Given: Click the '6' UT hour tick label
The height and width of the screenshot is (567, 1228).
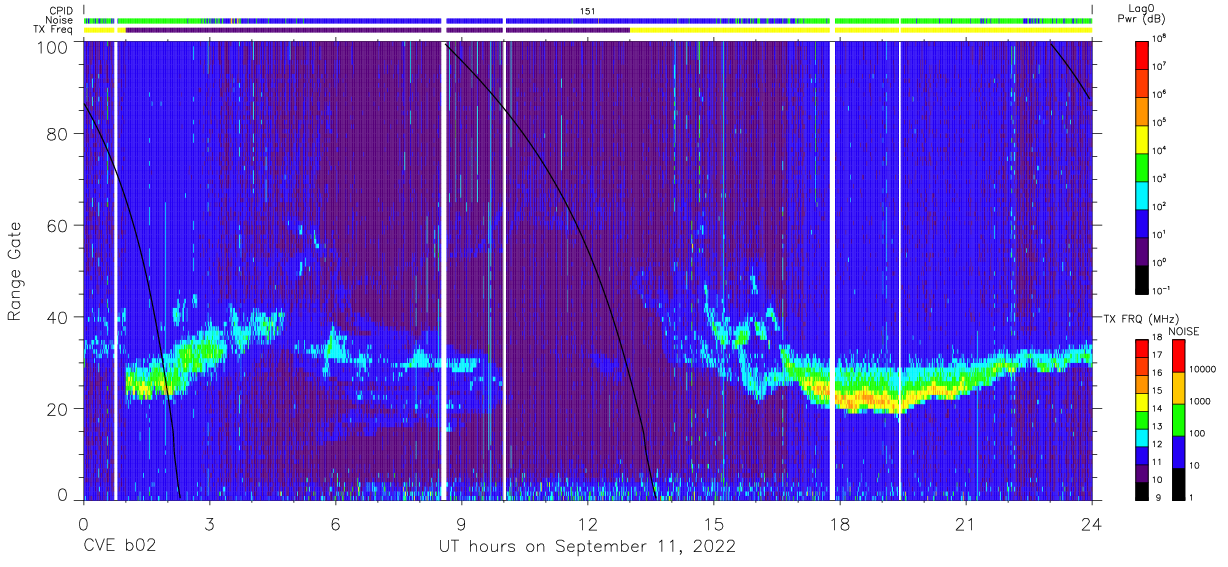Looking at the screenshot, I should pyautogui.click(x=336, y=524).
